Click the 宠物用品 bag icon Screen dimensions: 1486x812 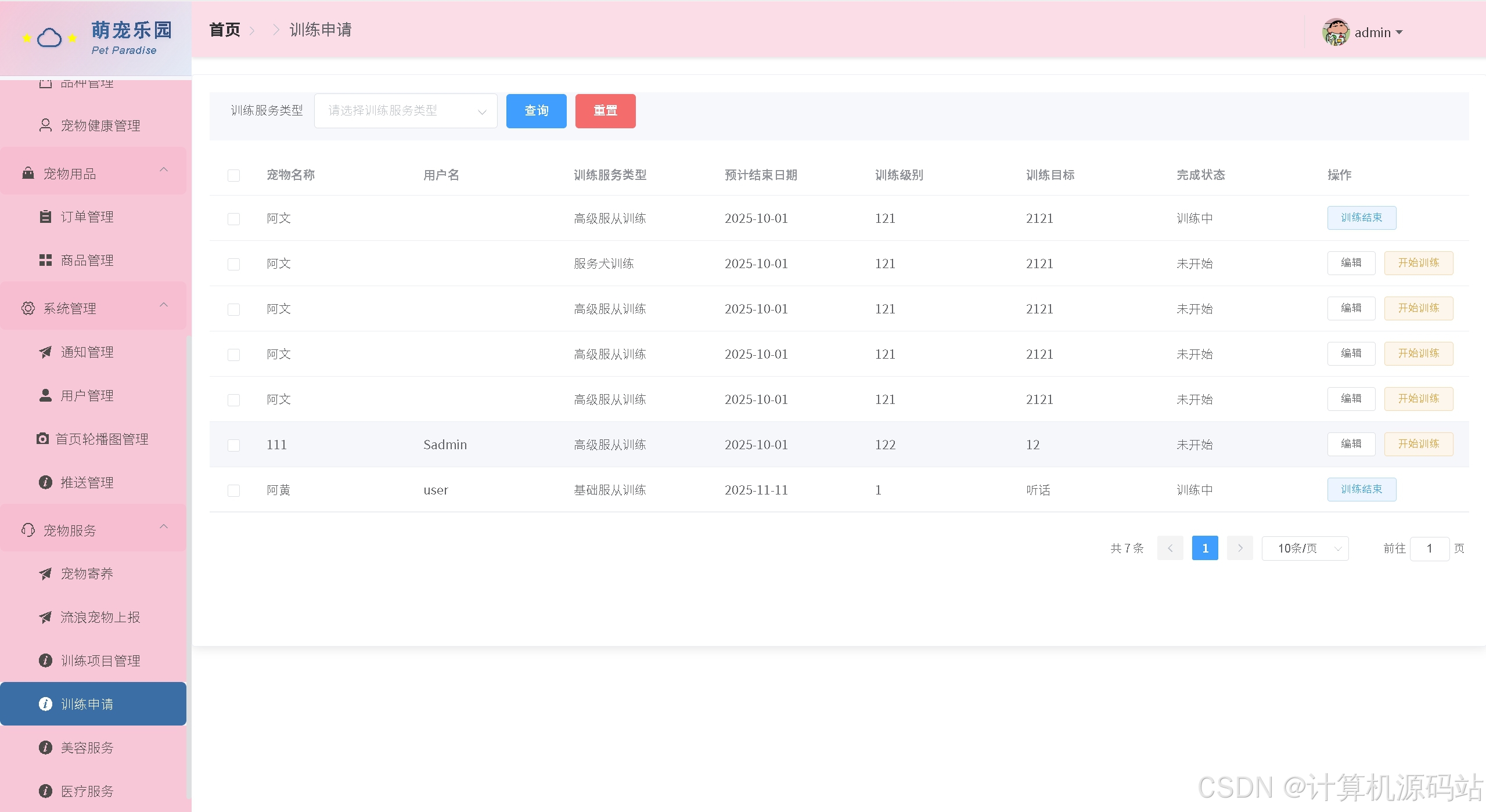click(28, 173)
